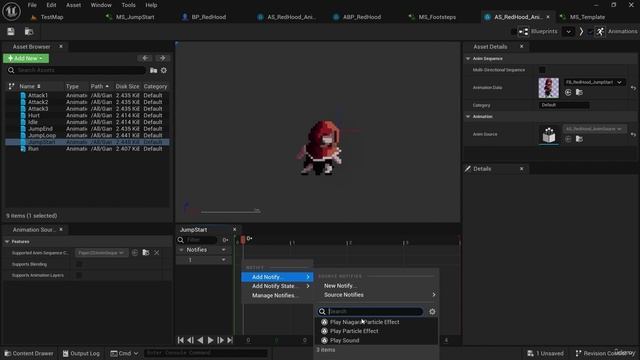Collapse the Anim Sequence section
640x360 pixels.
(x=468, y=58)
